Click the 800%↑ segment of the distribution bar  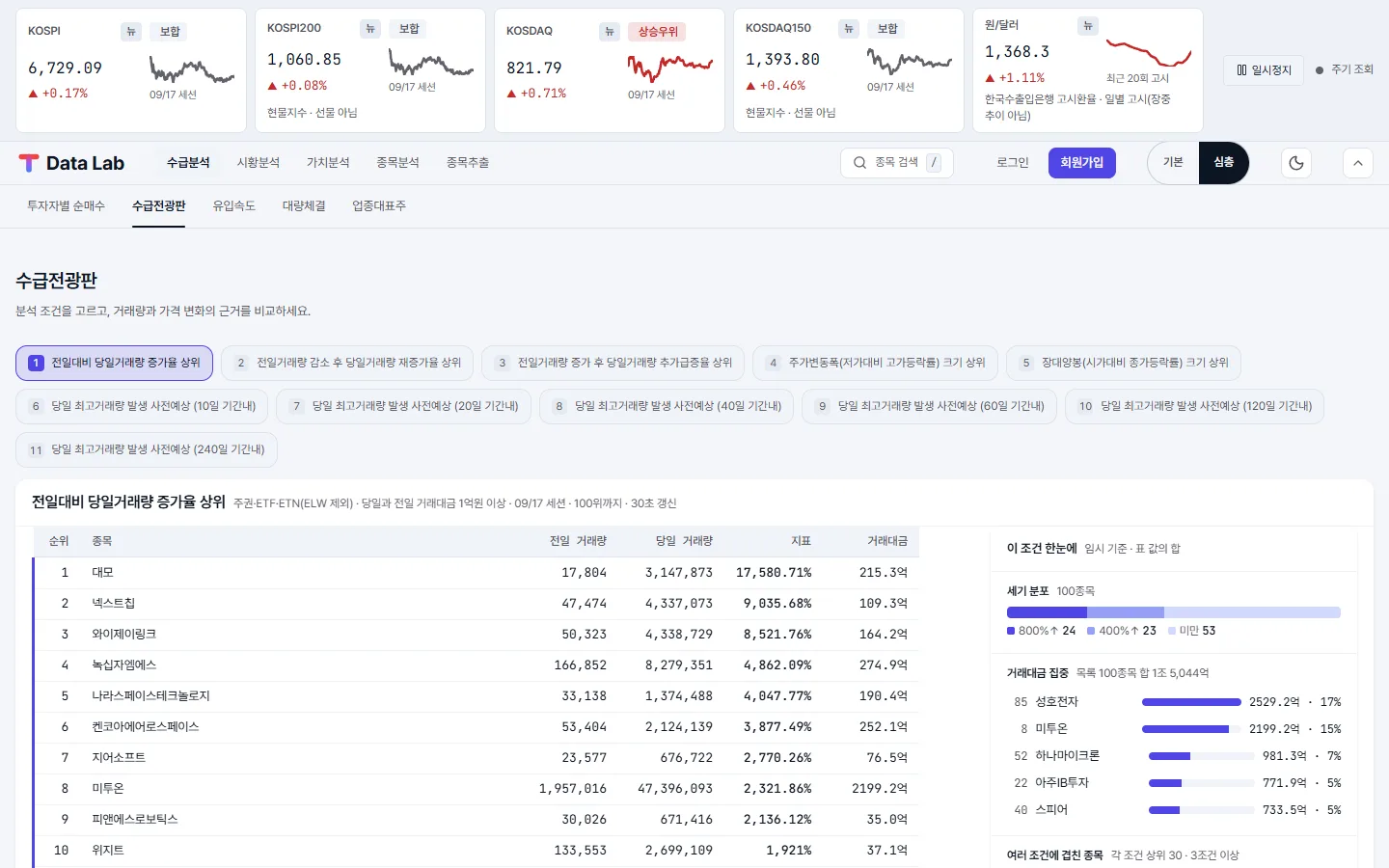(x=1047, y=612)
